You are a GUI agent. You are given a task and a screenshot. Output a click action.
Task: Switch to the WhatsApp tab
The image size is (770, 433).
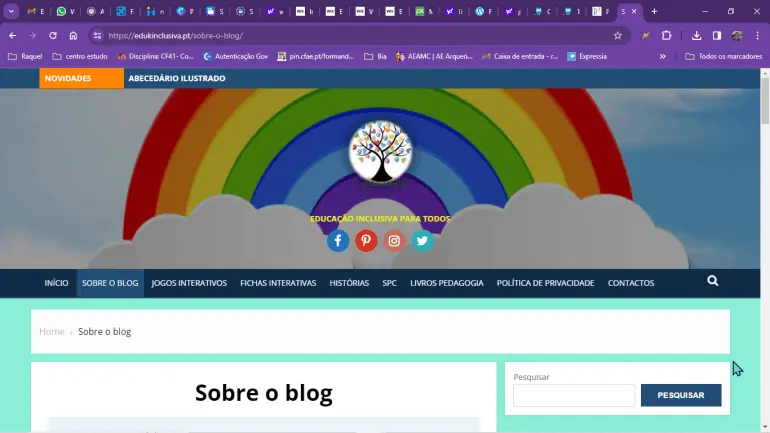66,11
